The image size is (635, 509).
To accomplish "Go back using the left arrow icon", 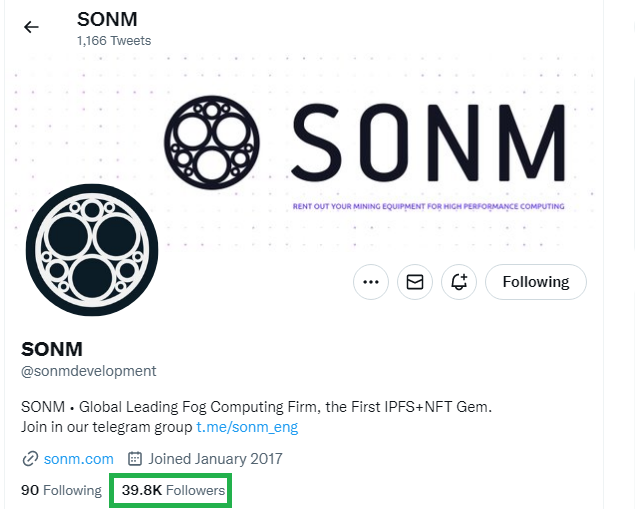I will (31, 27).
